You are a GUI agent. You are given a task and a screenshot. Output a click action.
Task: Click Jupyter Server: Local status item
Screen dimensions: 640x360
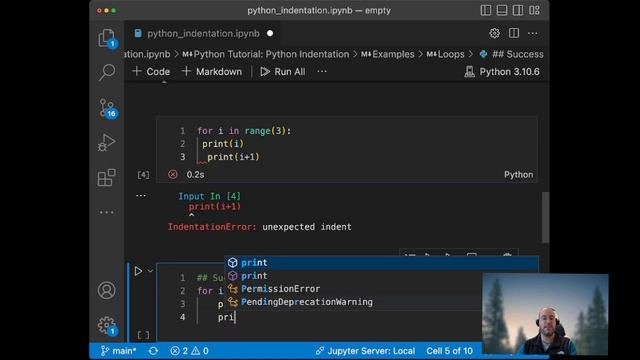[x=365, y=351]
